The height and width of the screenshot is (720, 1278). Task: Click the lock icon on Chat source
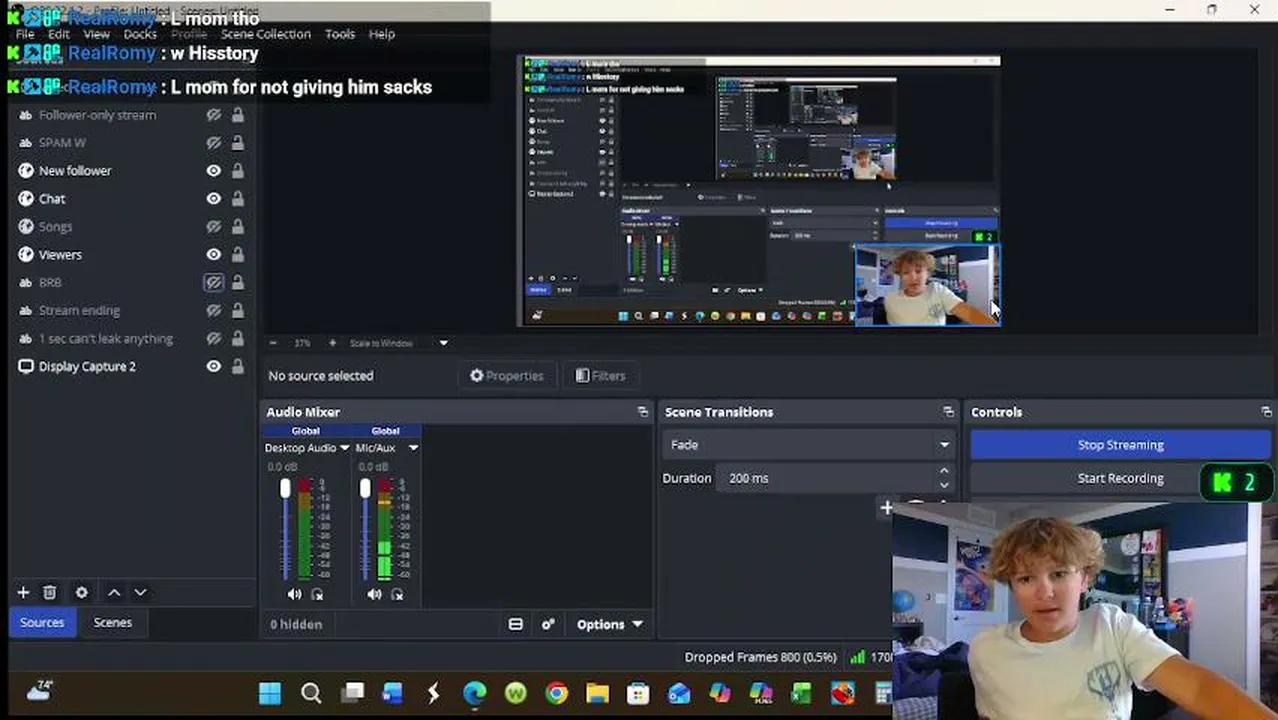[238, 199]
